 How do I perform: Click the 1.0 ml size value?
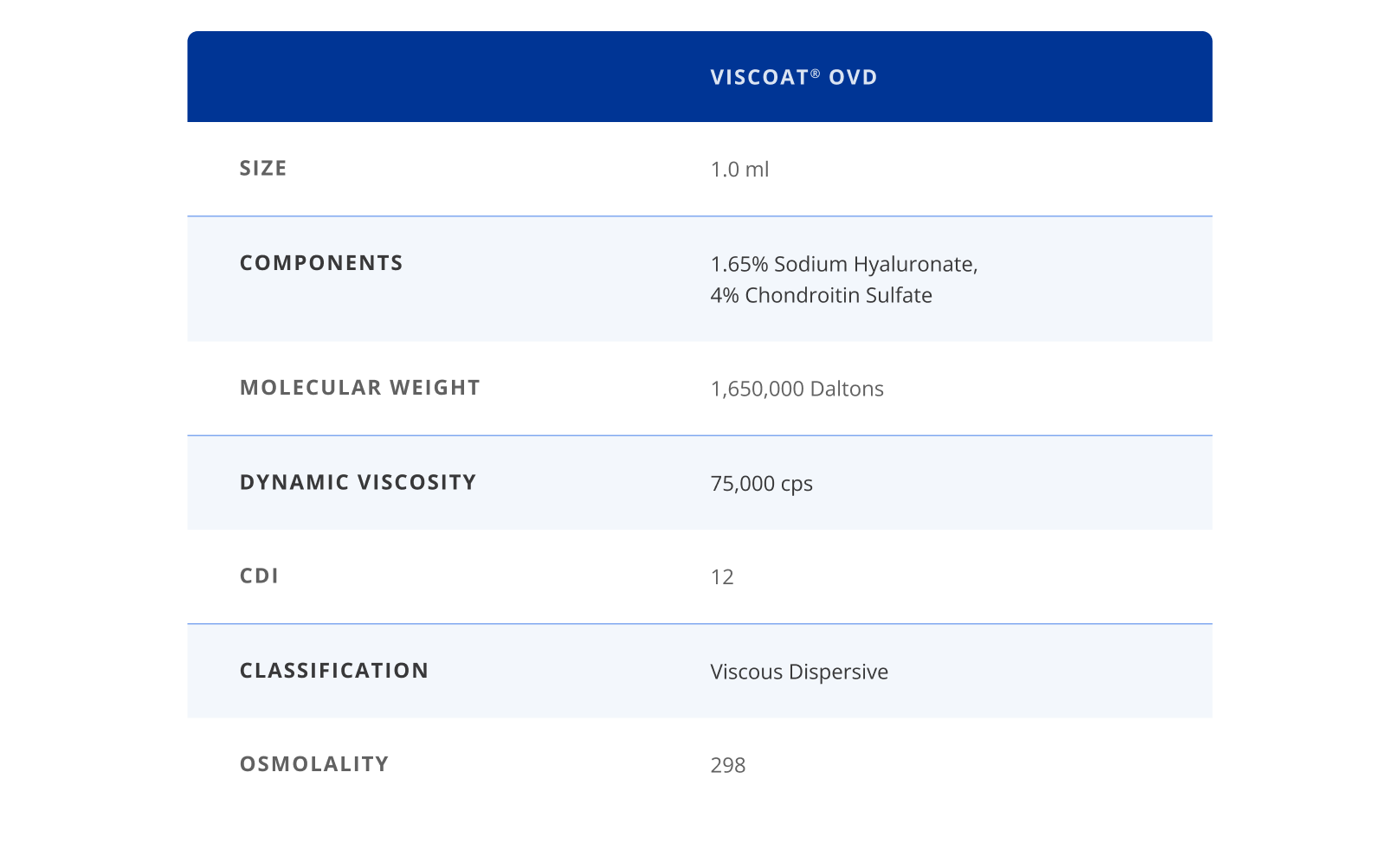coord(739,170)
